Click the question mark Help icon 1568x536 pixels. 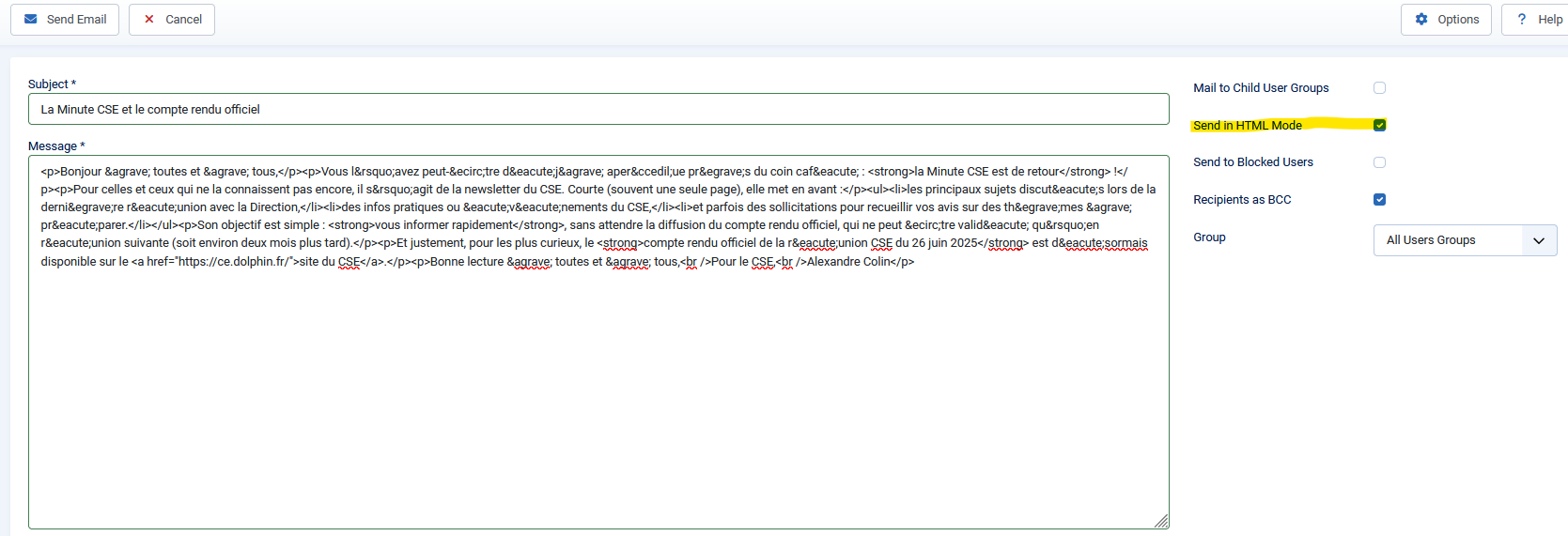[1521, 20]
